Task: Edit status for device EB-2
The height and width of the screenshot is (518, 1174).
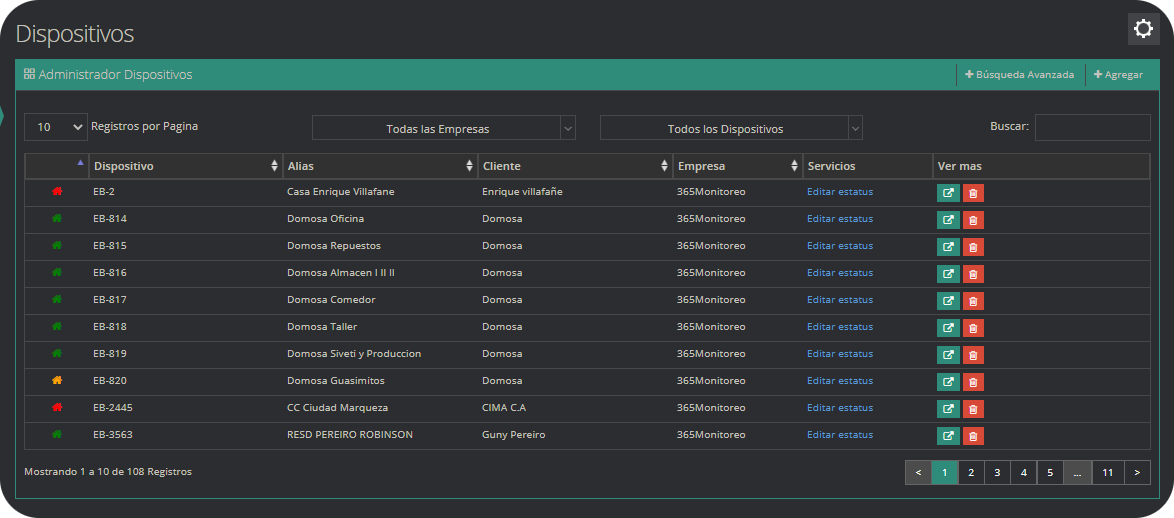Action: click(839, 192)
